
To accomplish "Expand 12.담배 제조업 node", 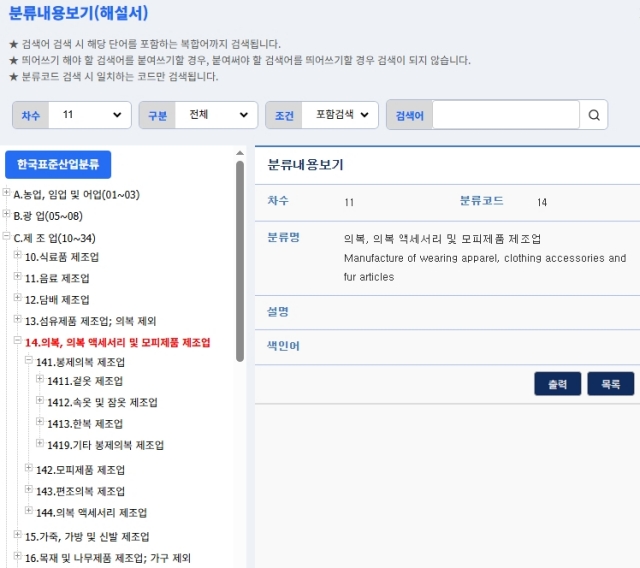I will pyautogui.click(x=17, y=297).
